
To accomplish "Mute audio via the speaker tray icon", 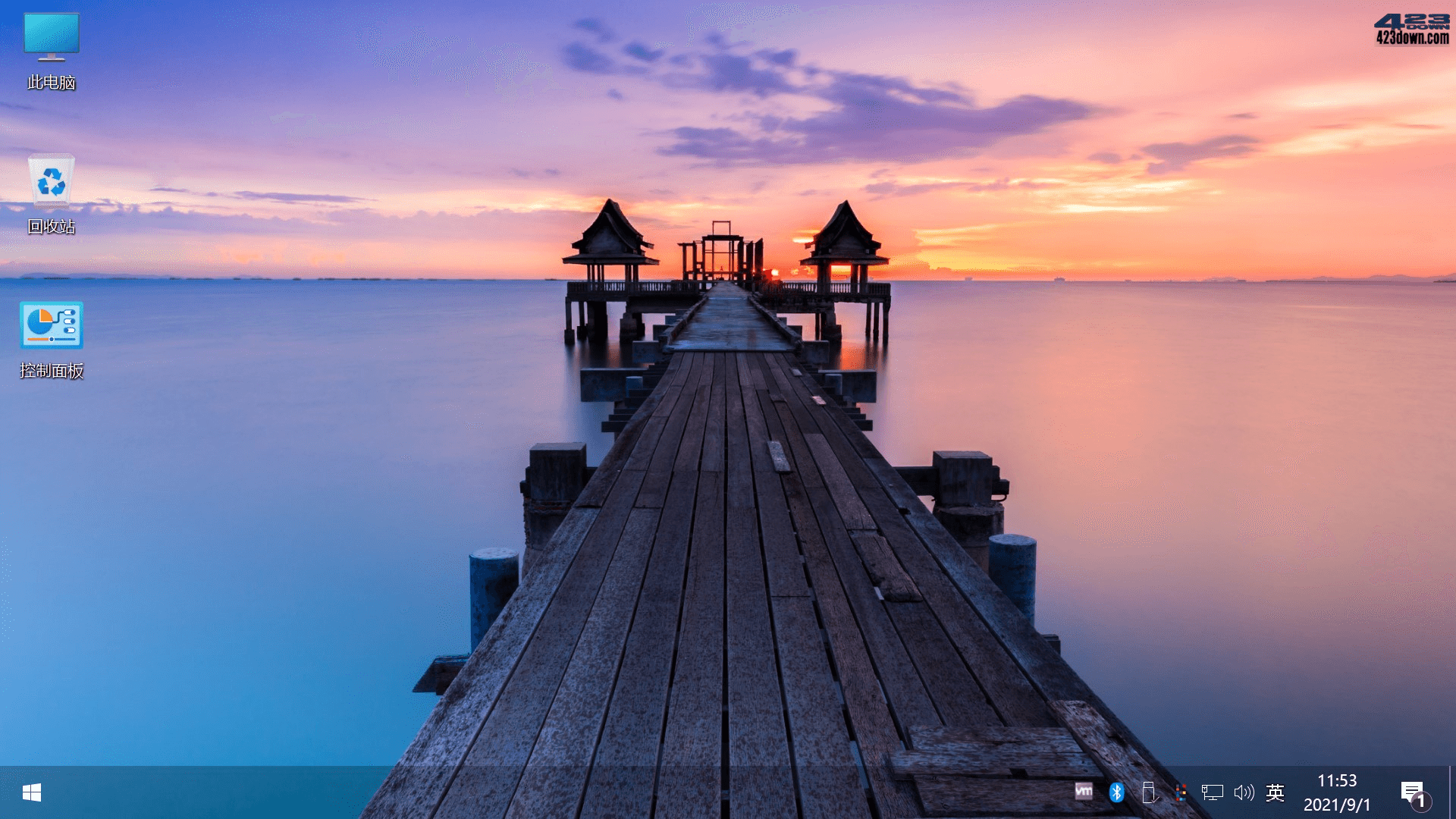I will click(1244, 792).
